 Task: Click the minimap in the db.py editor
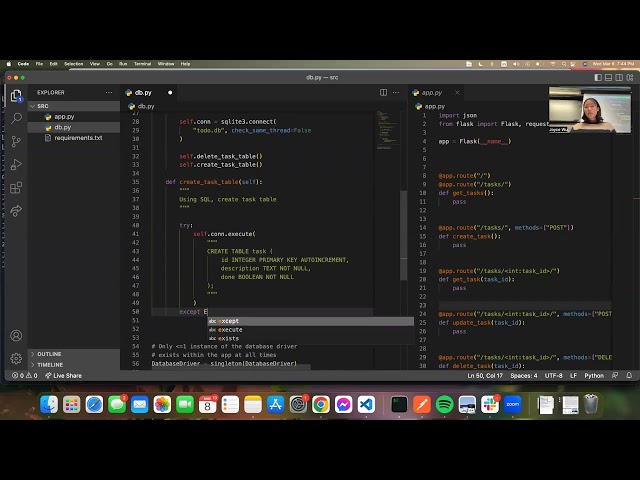tap(386, 130)
